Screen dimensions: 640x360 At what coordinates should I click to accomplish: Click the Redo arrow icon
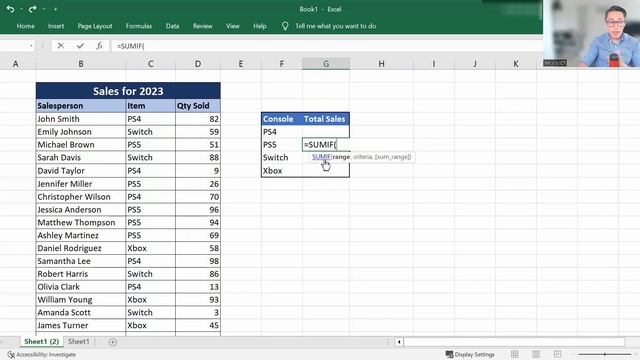pyautogui.click(x=32, y=9)
